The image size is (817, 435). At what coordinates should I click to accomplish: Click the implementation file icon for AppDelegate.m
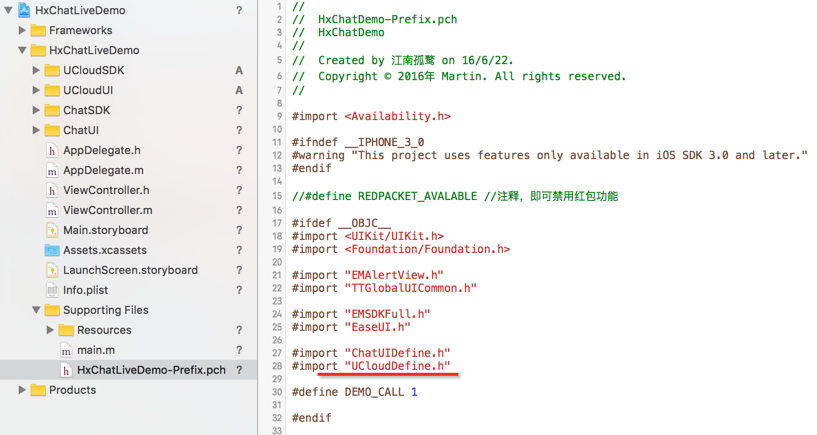click(x=52, y=170)
